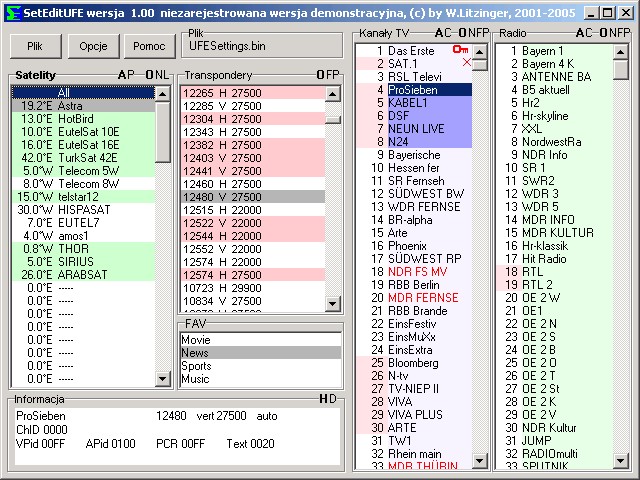Select NDR Info in the Radio list

(545, 155)
